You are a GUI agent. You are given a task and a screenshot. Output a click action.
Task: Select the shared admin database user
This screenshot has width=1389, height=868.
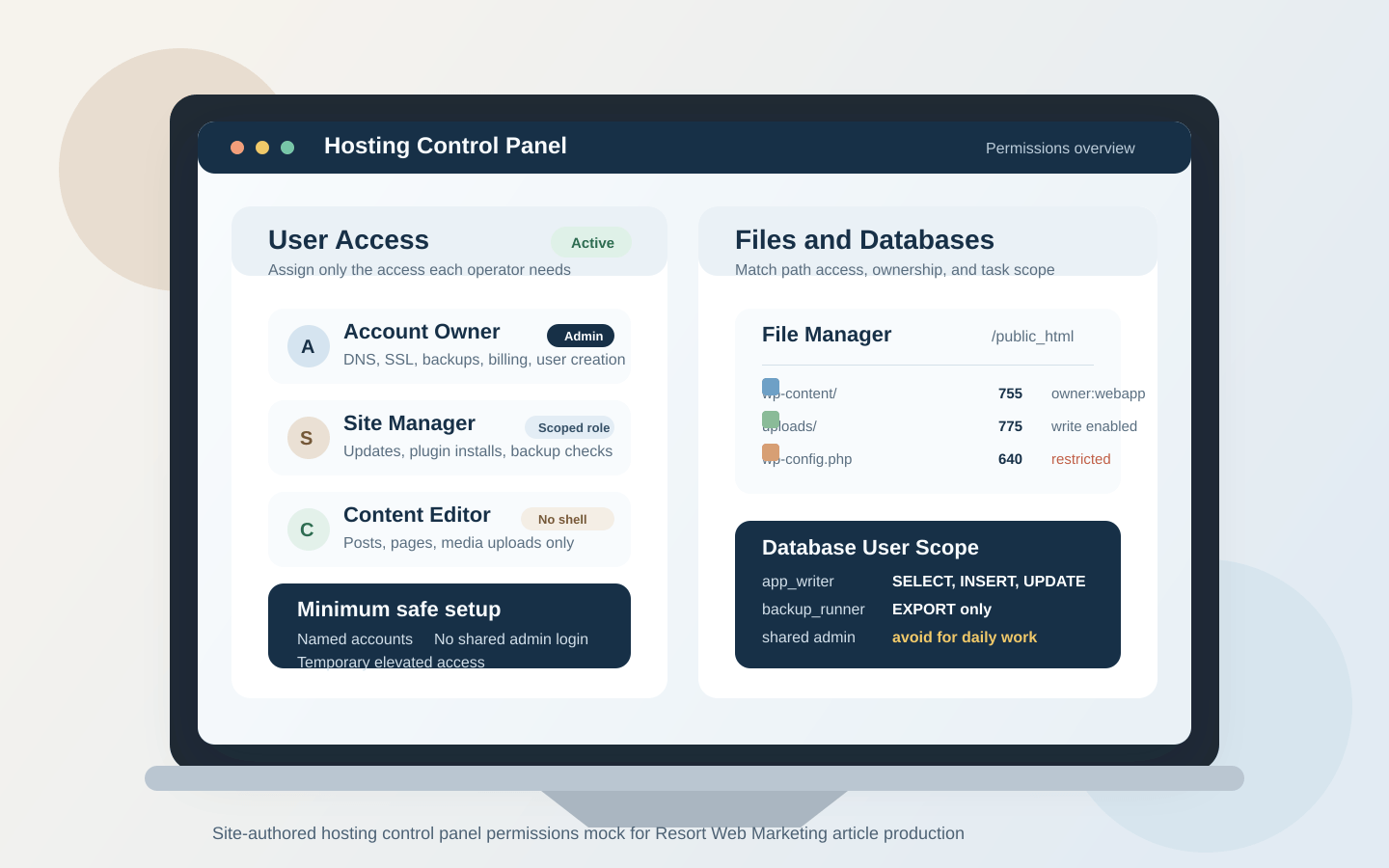point(808,637)
